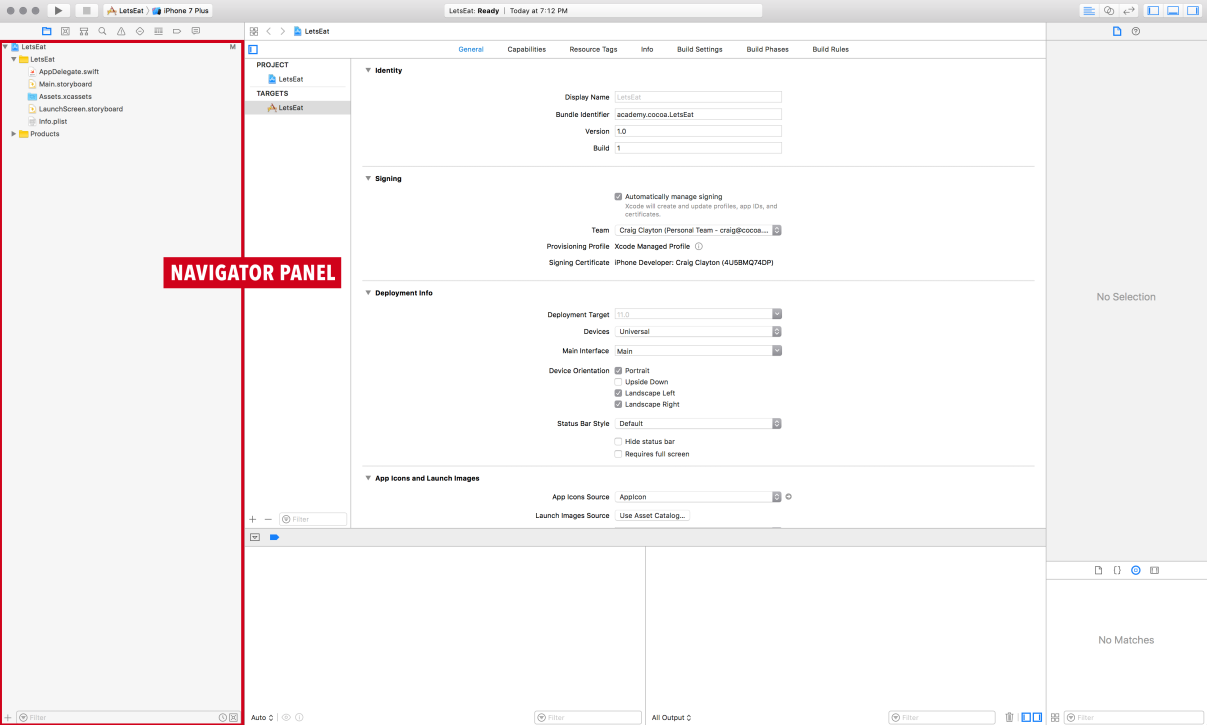Toggle the Utilities panel visibility
This screenshot has height=725, width=1207.
tap(1192, 10)
